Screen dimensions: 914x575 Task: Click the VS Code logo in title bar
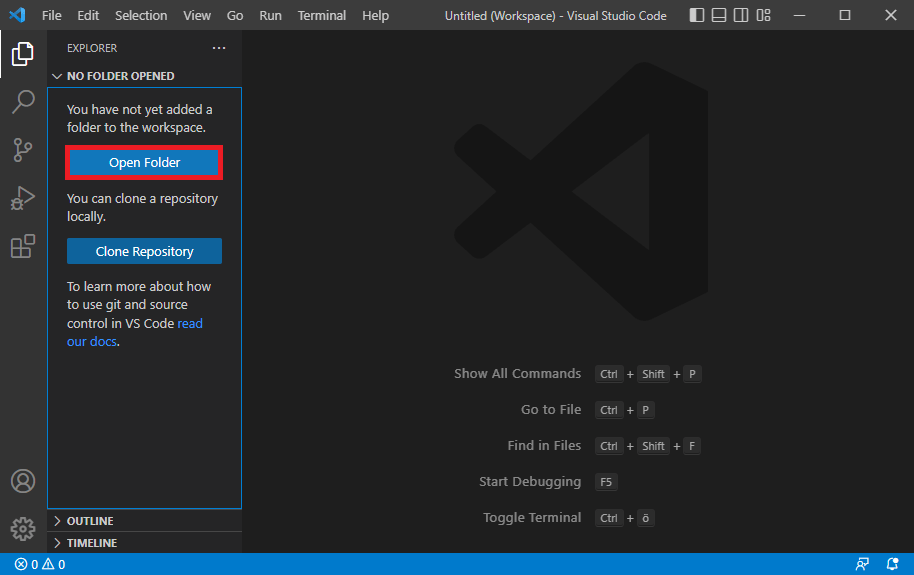(x=17, y=15)
